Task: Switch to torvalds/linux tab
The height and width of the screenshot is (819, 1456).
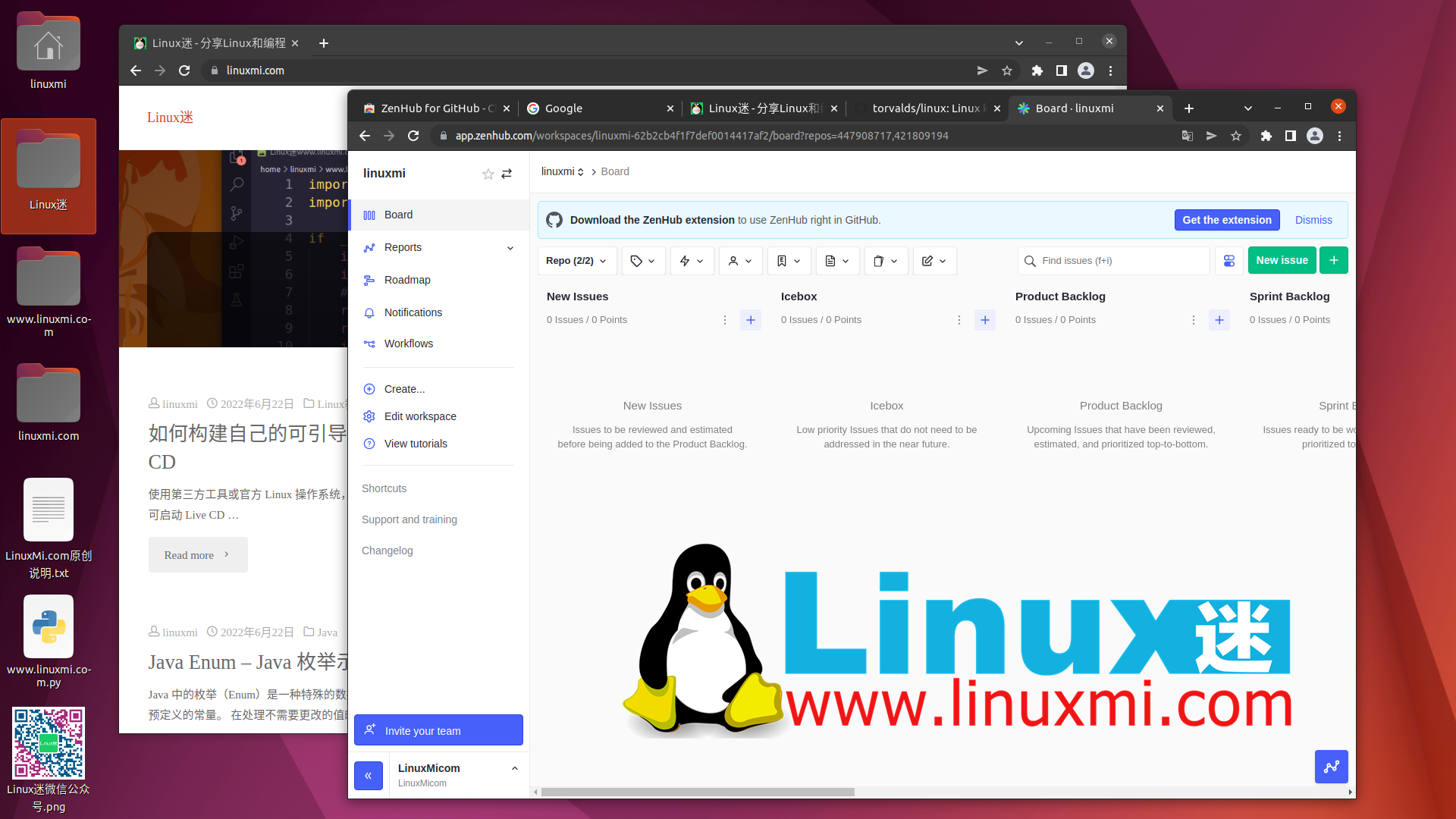Action: pos(925,108)
